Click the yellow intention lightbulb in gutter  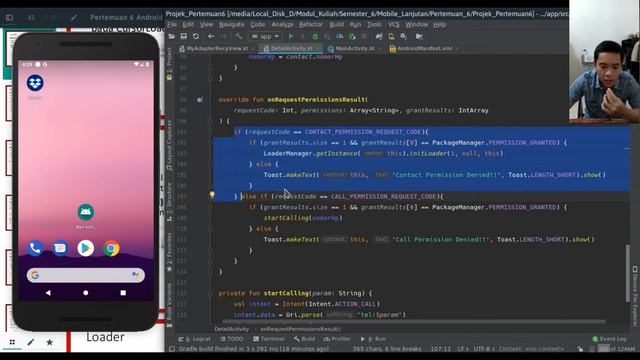(x=212, y=195)
